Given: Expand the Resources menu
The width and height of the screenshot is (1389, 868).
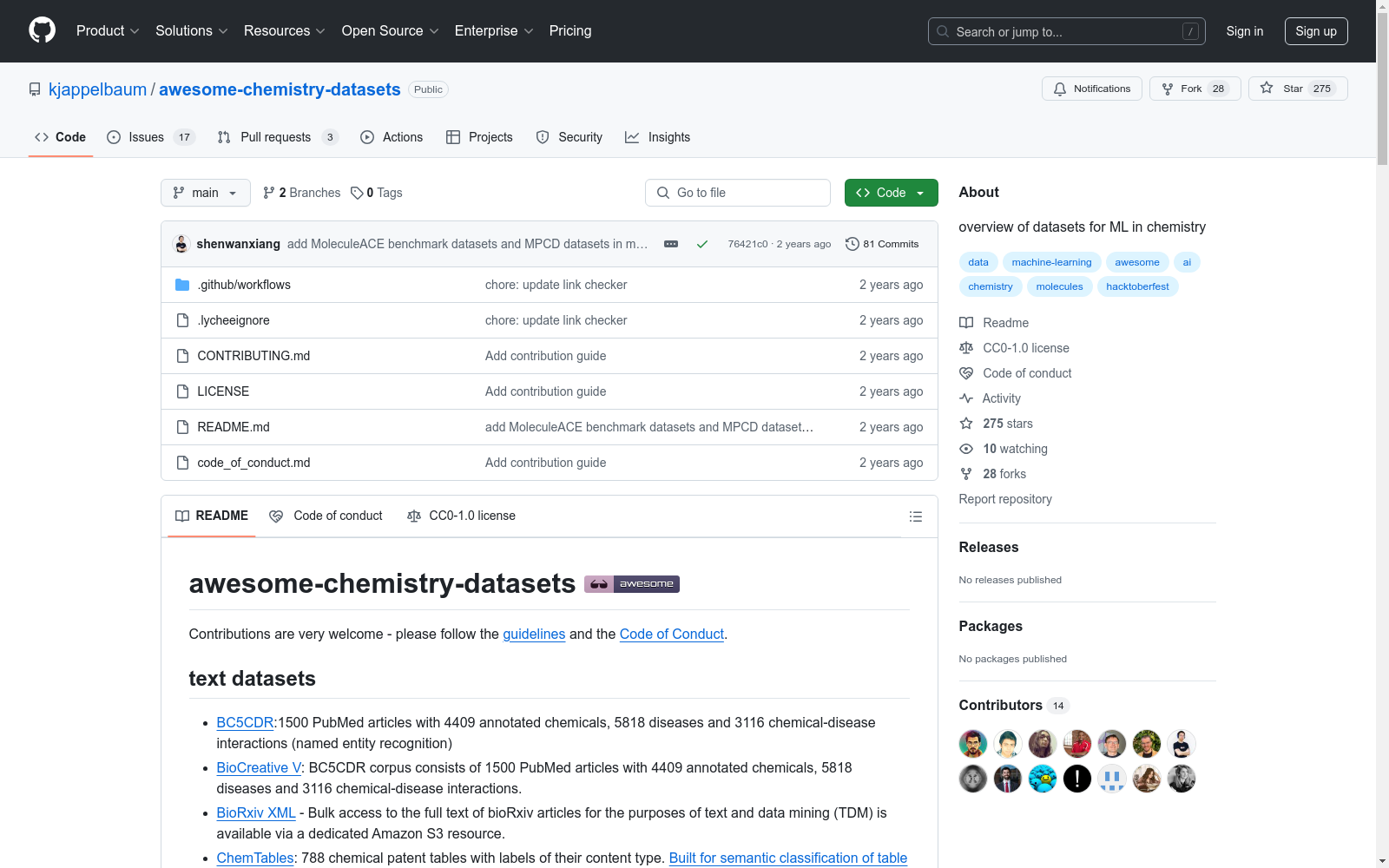Looking at the screenshot, I should [285, 31].
